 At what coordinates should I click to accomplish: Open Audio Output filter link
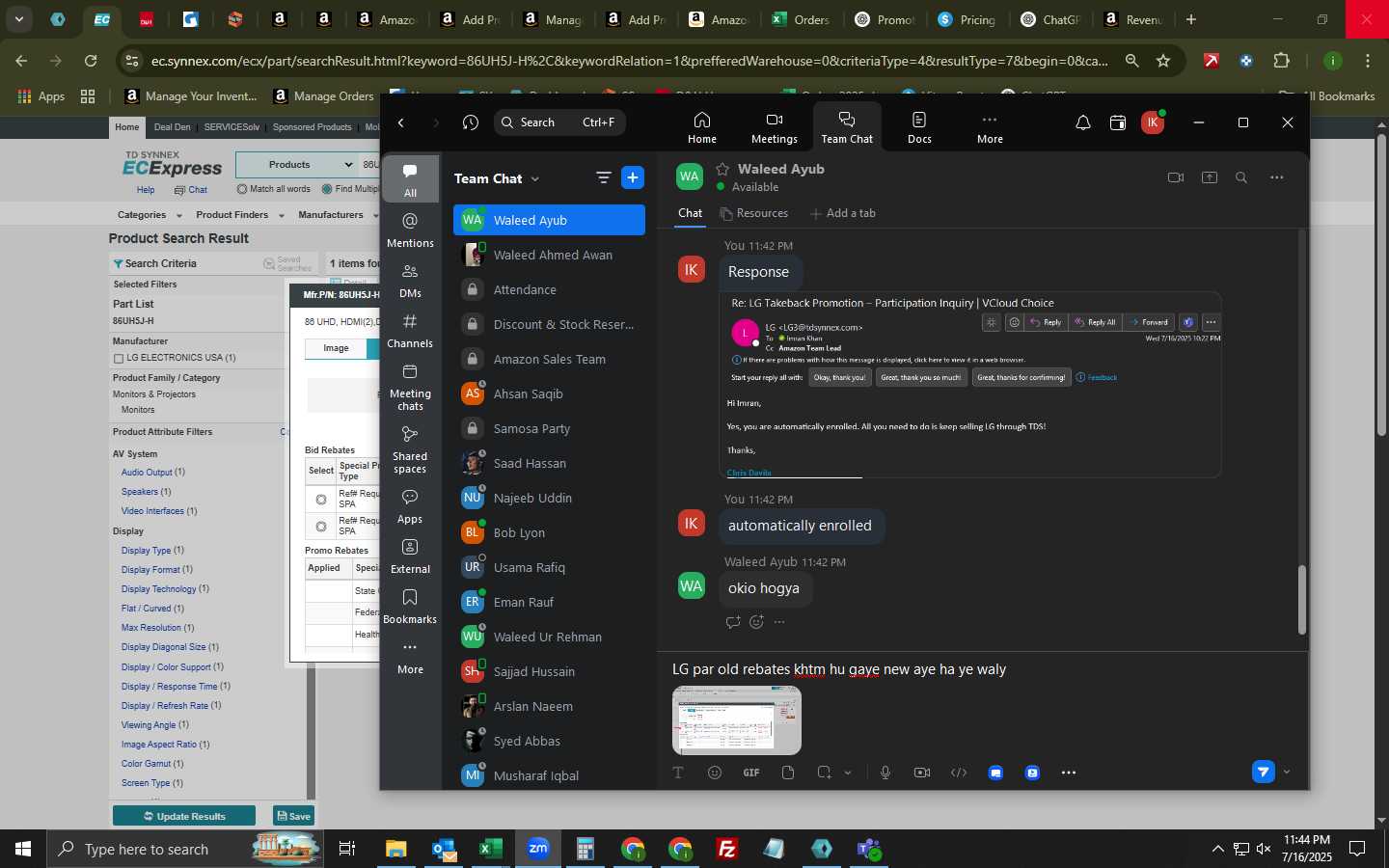click(x=147, y=473)
